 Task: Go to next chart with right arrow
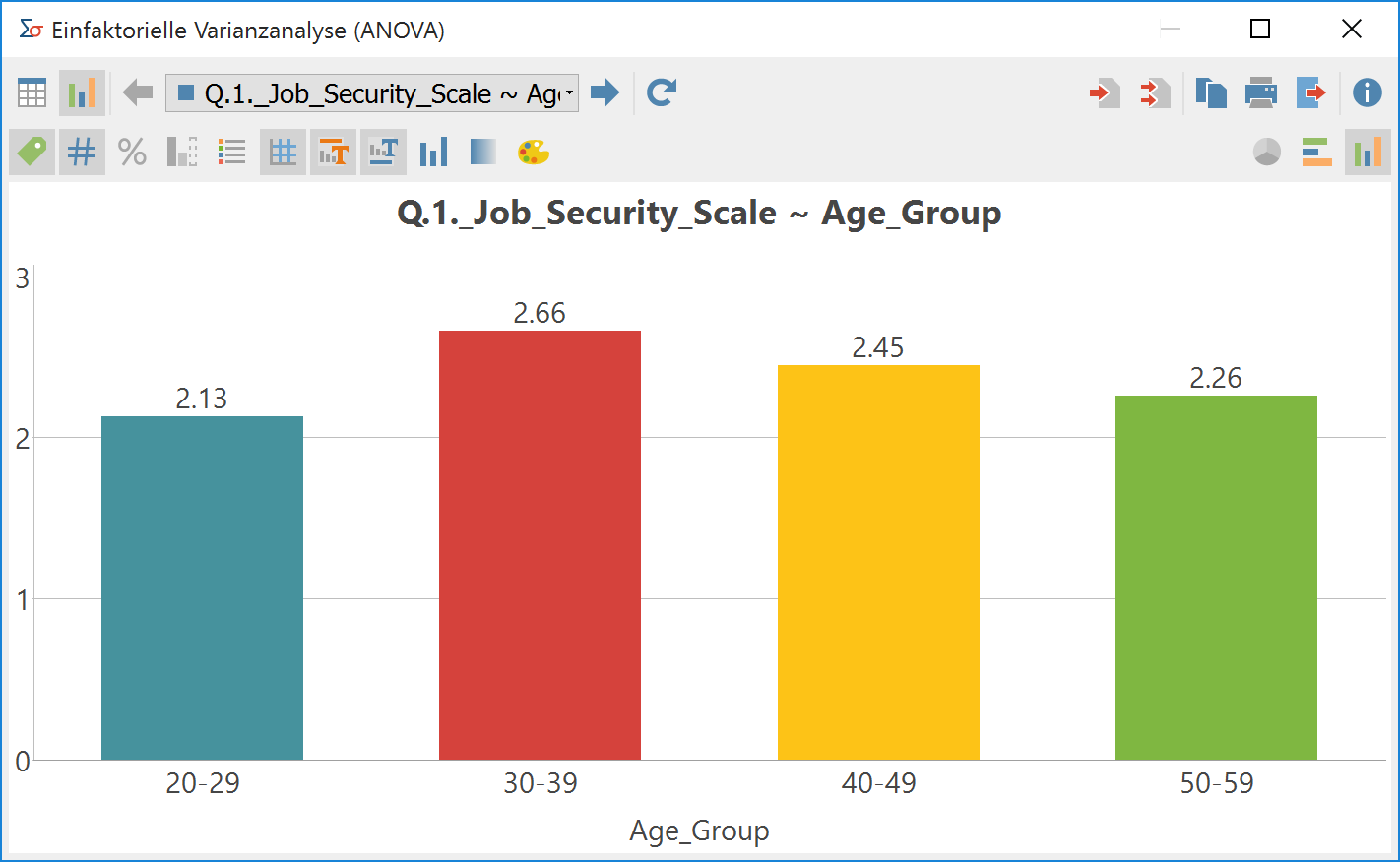[605, 93]
